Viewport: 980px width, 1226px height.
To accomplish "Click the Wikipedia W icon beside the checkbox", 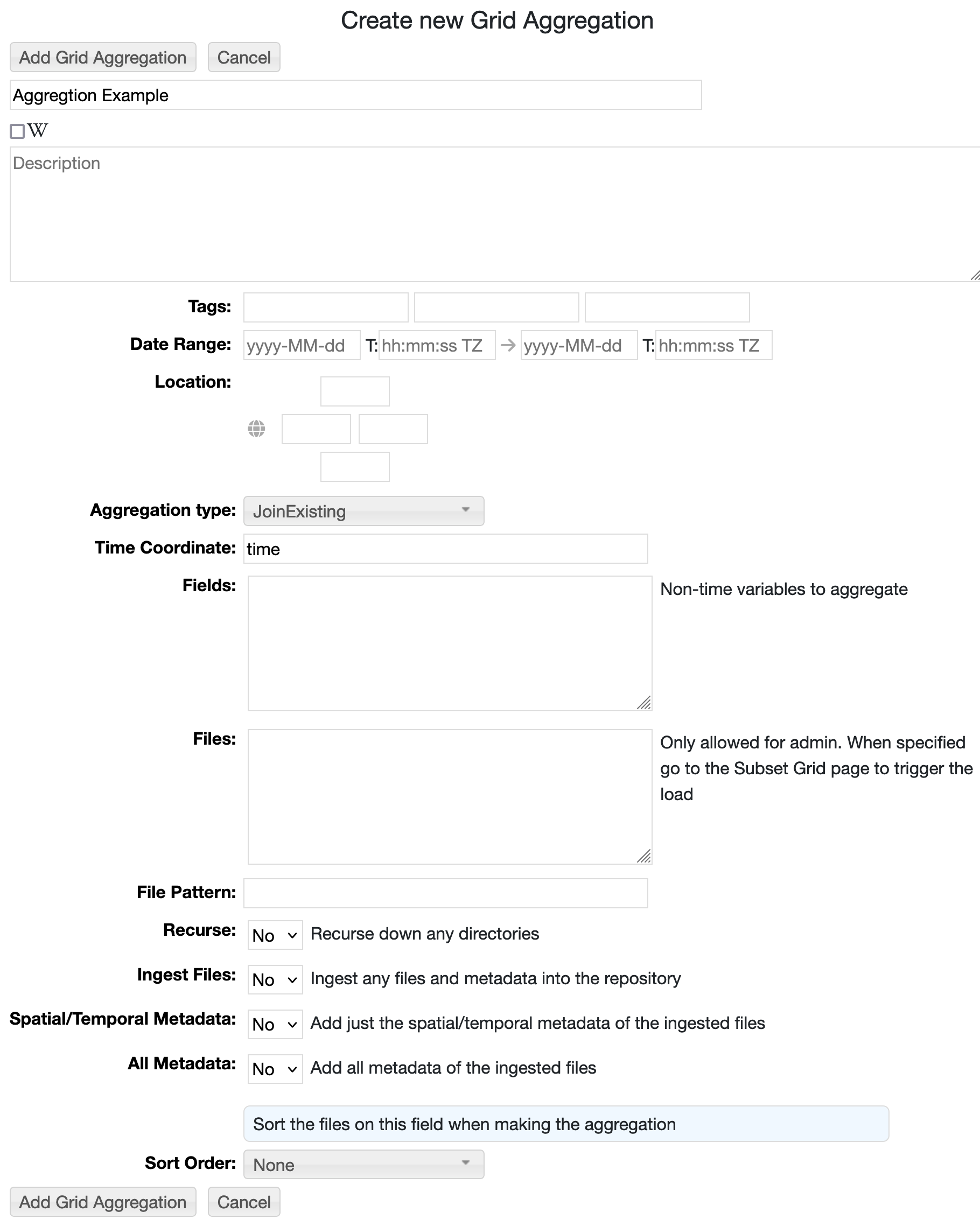I will click(x=38, y=131).
